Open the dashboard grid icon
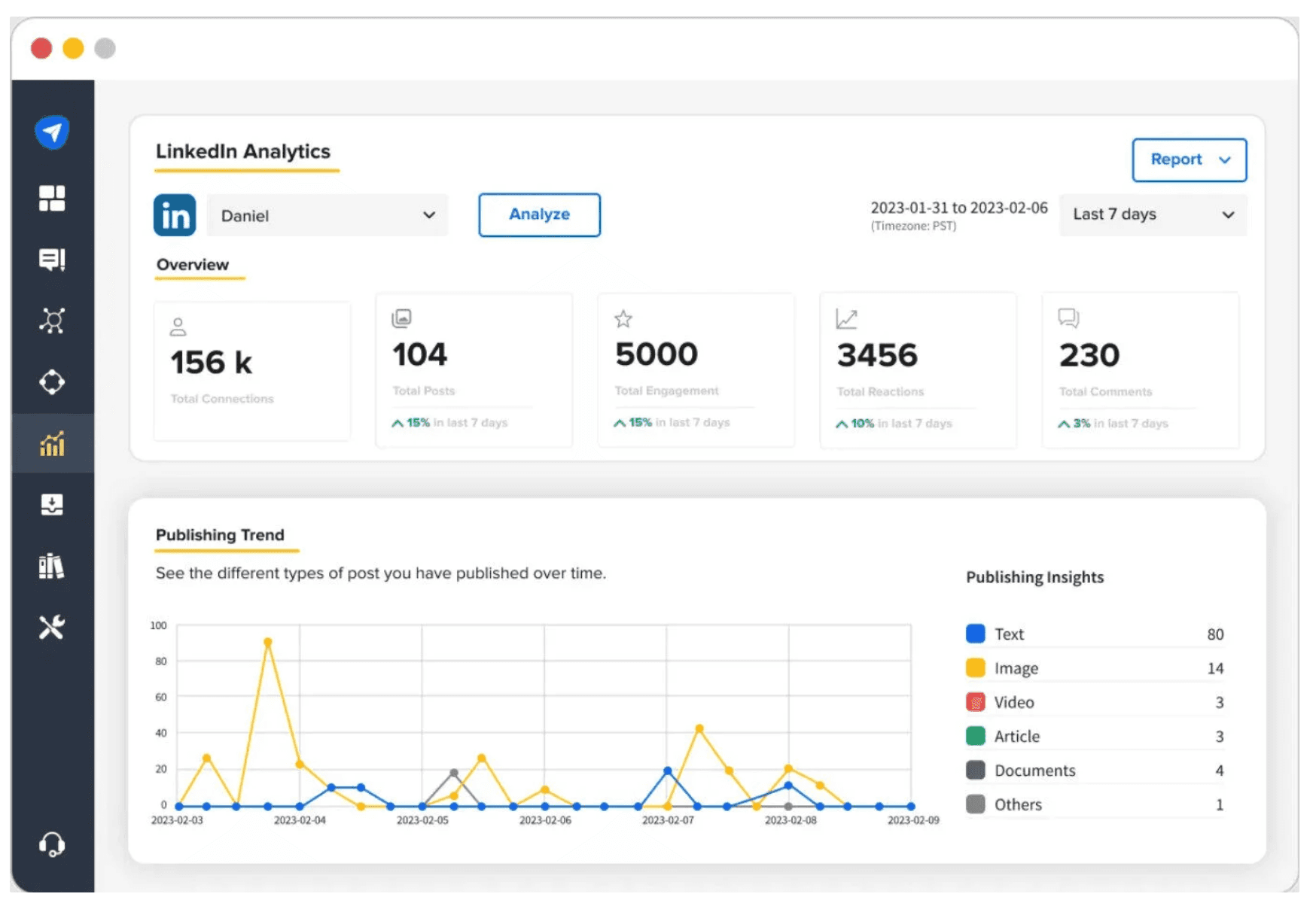1316x909 pixels. 52,199
